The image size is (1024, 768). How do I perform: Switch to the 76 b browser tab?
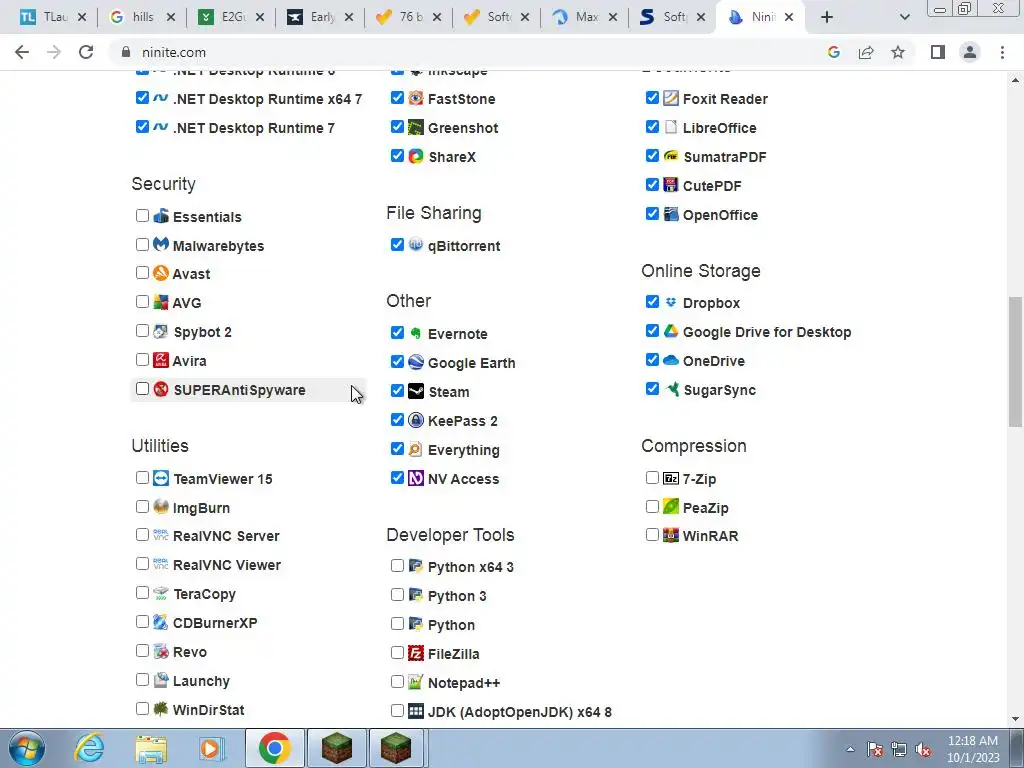click(x=409, y=17)
